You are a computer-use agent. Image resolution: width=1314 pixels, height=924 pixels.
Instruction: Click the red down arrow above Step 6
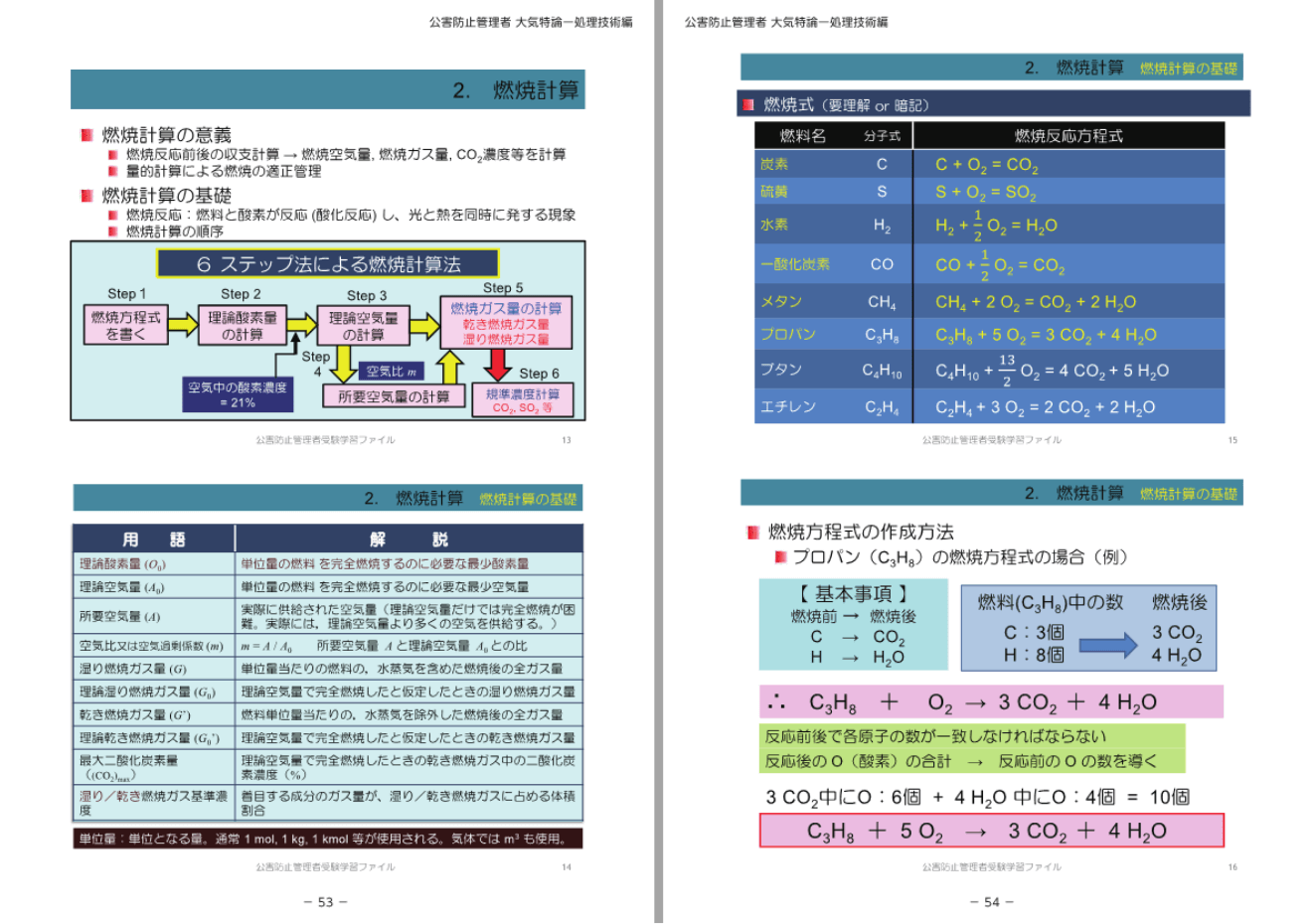tap(498, 366)
